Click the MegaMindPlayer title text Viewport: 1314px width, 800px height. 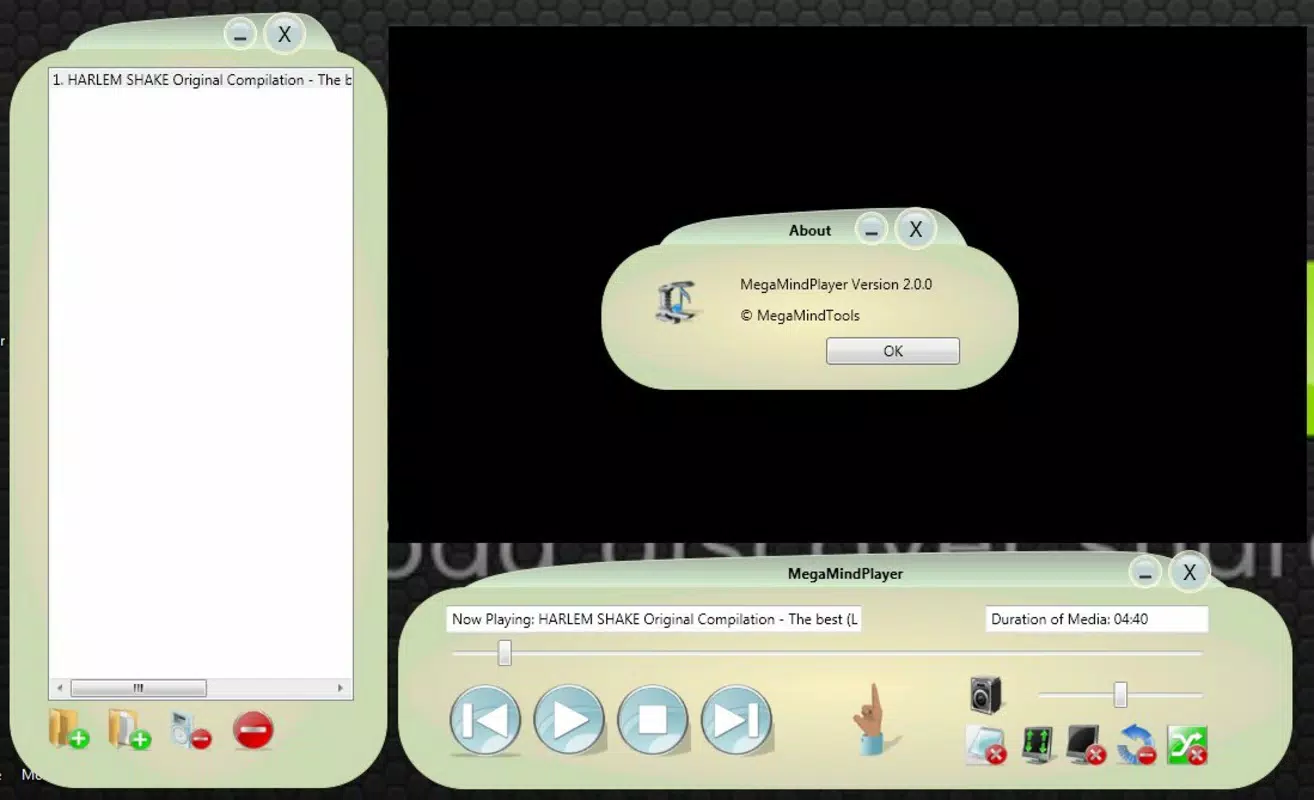(x=845, y=574)
